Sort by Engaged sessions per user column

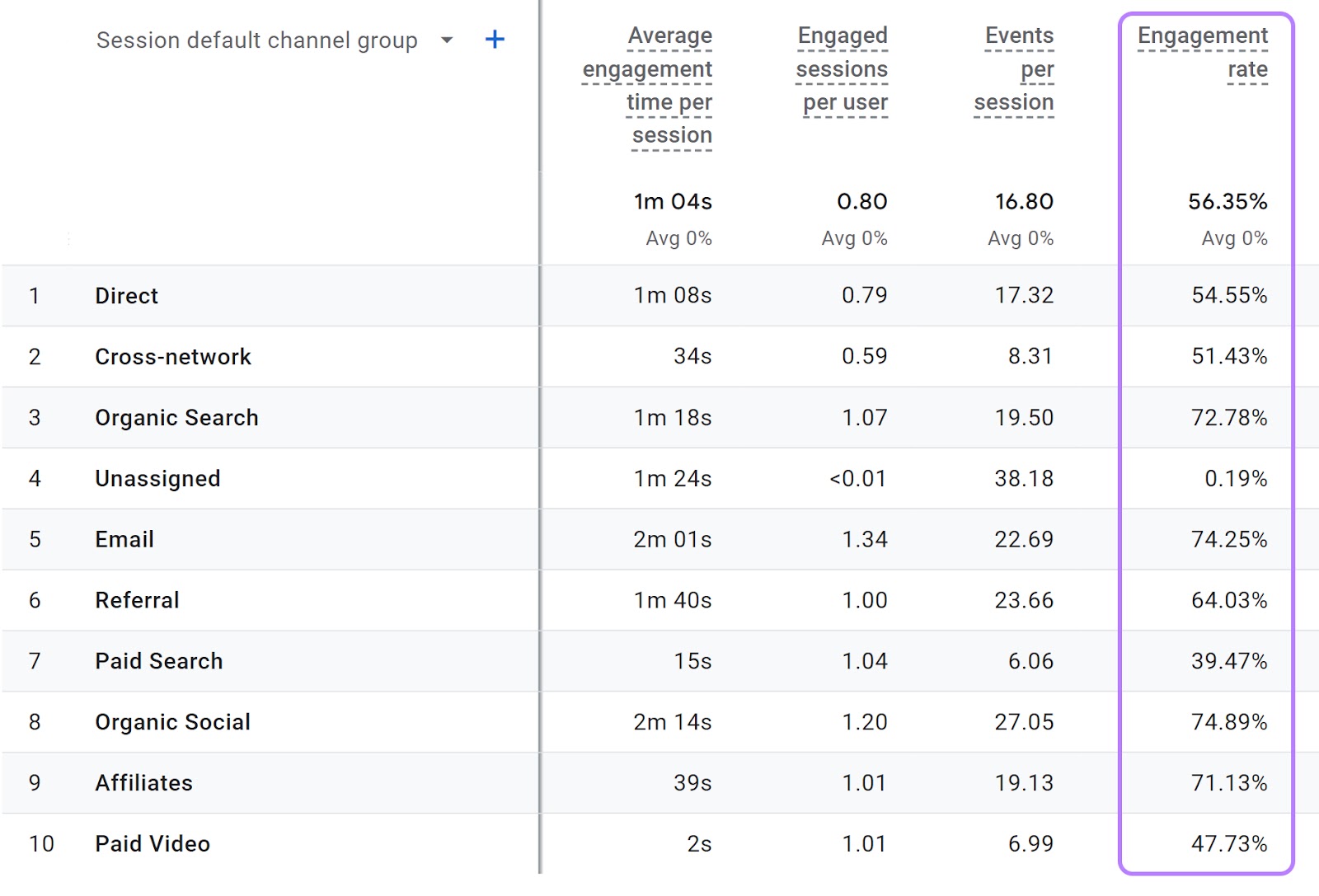[842, 69]
